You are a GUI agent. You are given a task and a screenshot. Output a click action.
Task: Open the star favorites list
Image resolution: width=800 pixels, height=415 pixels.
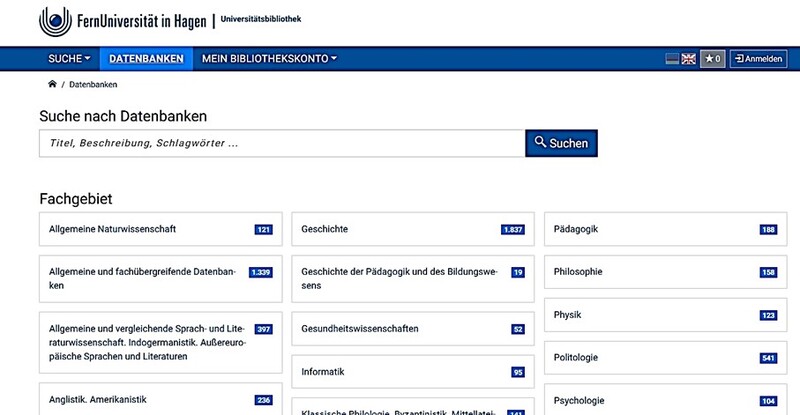(x=712, y=59)
